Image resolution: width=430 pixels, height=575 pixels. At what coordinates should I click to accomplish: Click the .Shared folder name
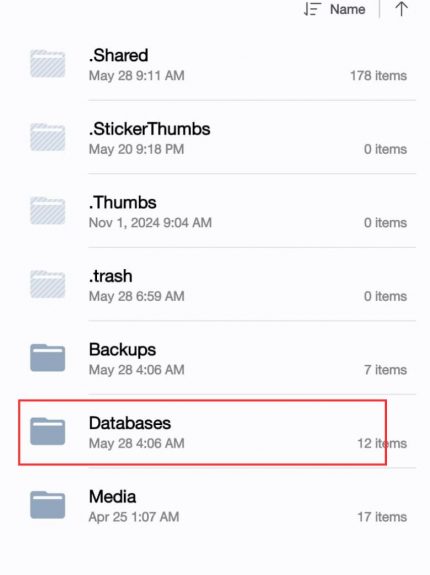pos(118,55)
